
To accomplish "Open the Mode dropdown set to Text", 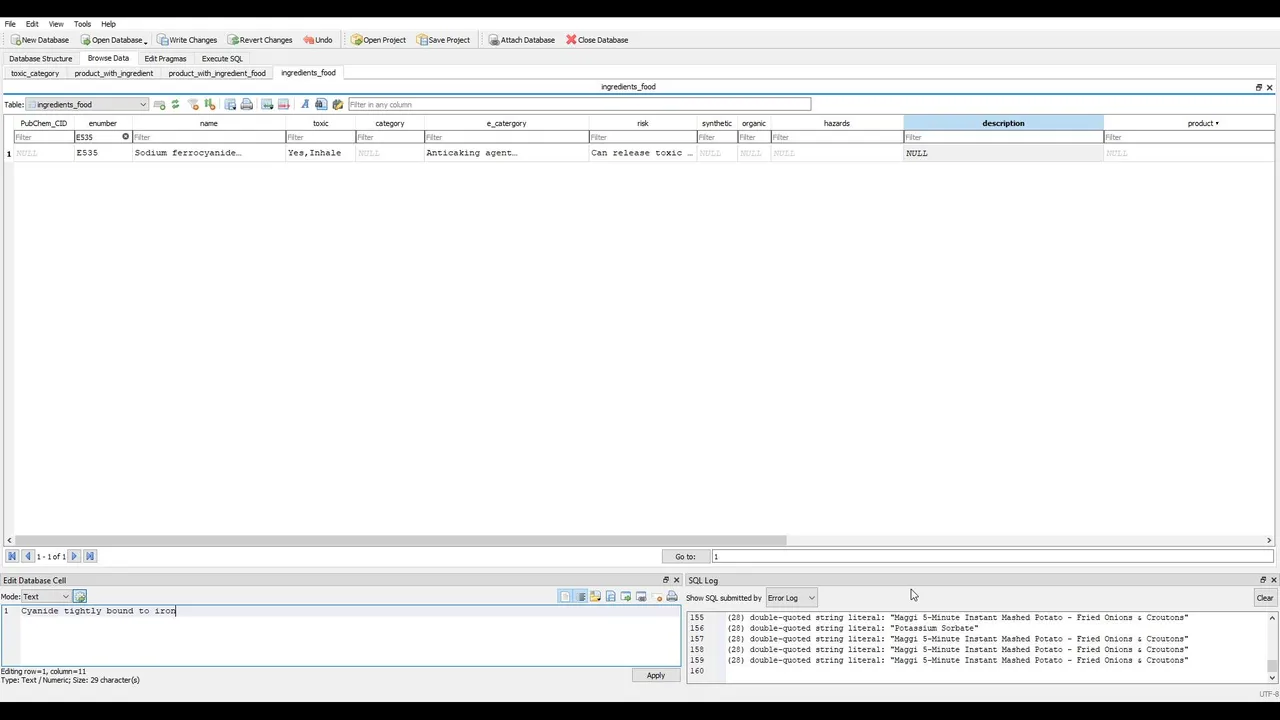I will click(46, 597).
